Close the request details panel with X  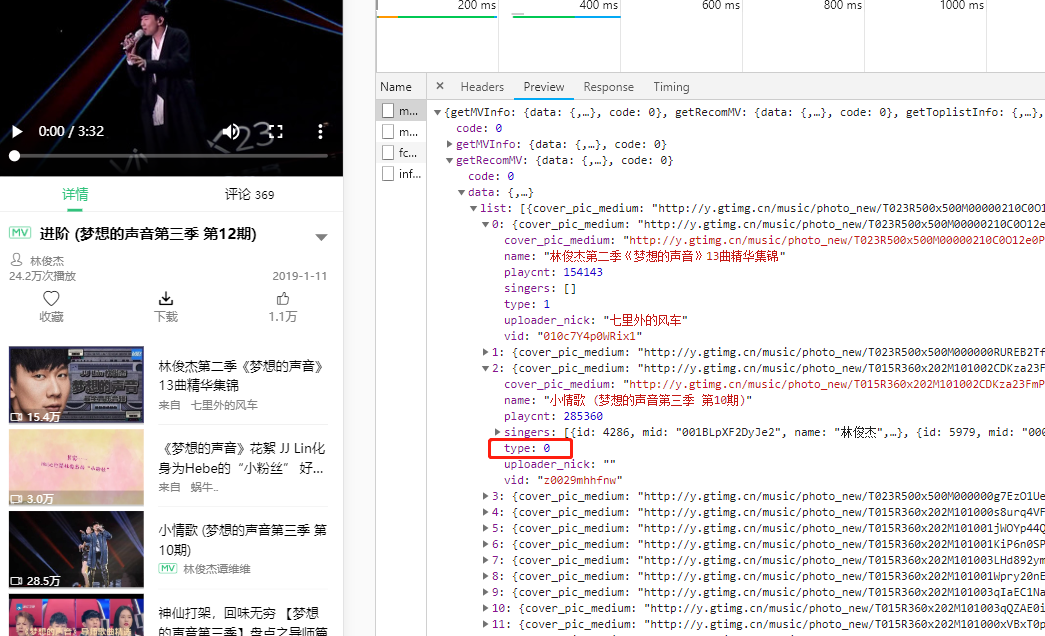pyautogui.click(x=439, y=86)
